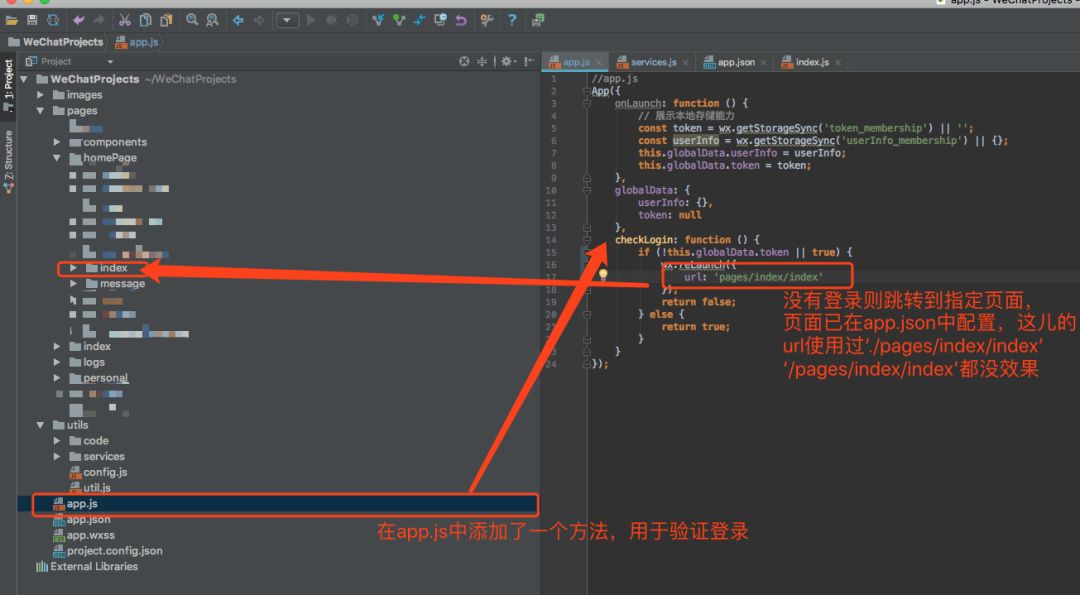This screenshot has height=595, width=1080.
Task: Collapse the pages folder
Action: [x=41, y=111]
